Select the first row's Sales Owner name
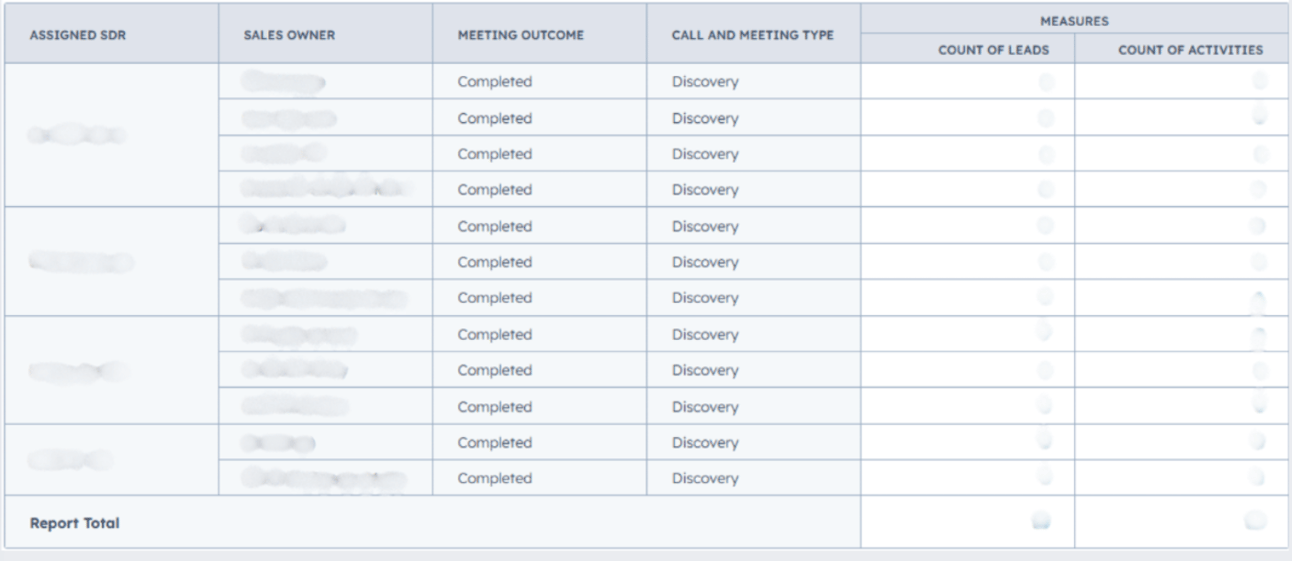This screenshot has width=1292, height=561. (x=284, y=82)
